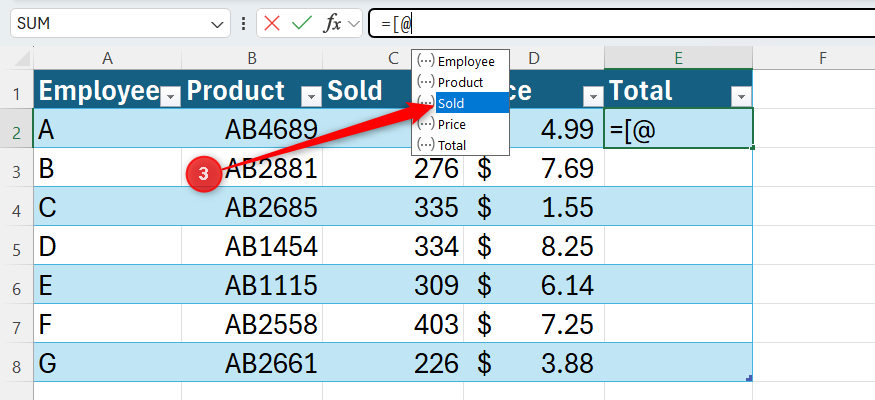
Task: Click the table resize handle at bottom-right corner
Action: click(x=748, y=378)
